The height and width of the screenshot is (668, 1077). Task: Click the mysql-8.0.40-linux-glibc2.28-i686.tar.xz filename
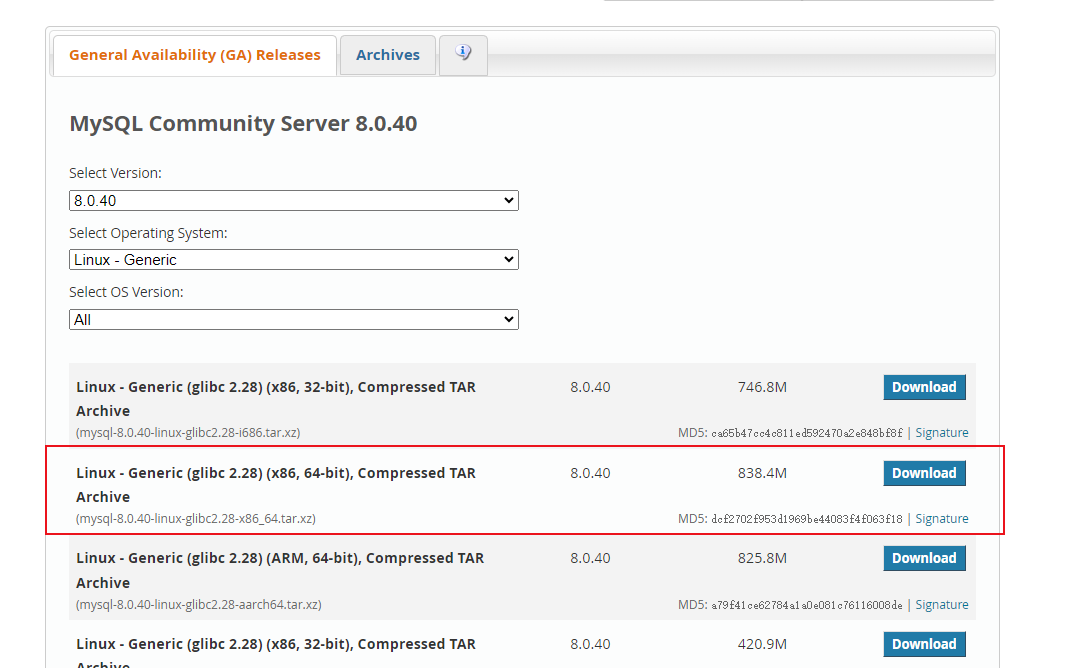pos(188,433)
